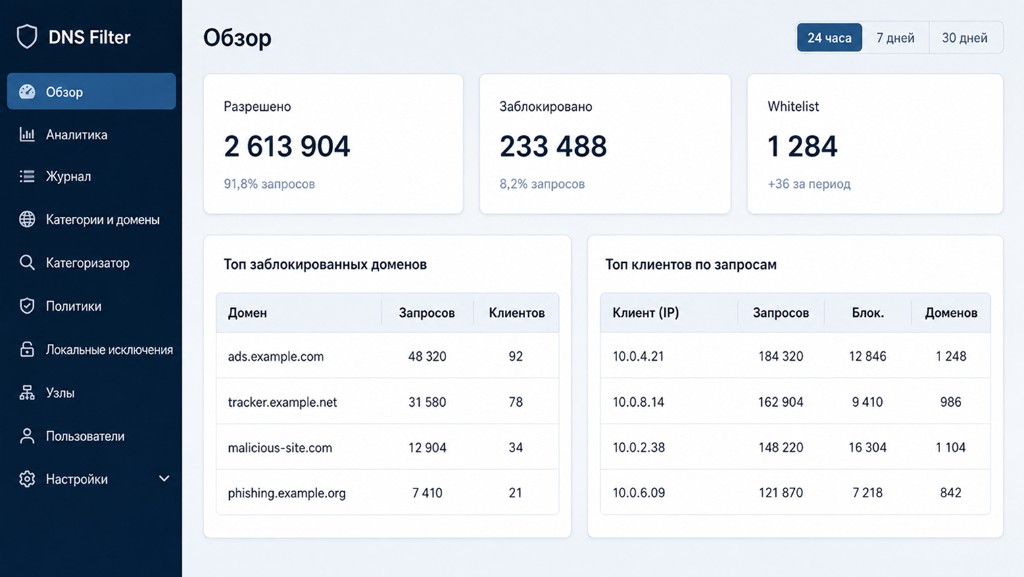Select the 24 часа period button
1024x577 pixels.
[x=829, y=38]
